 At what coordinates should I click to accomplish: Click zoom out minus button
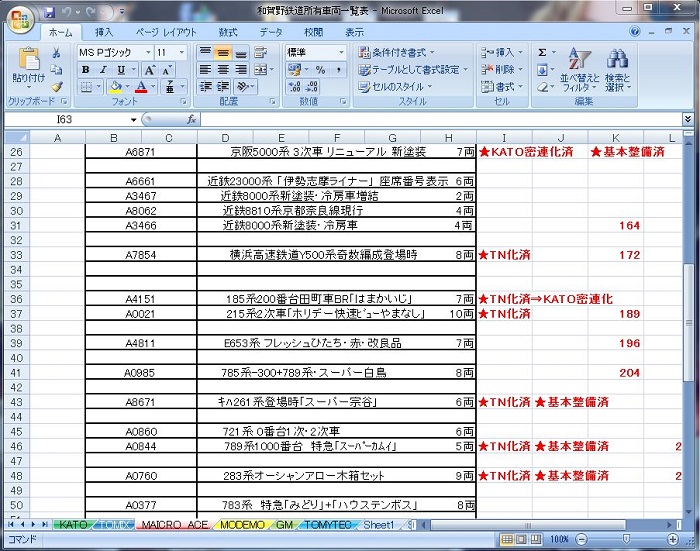pyautogui.click(x=581, y=539)
